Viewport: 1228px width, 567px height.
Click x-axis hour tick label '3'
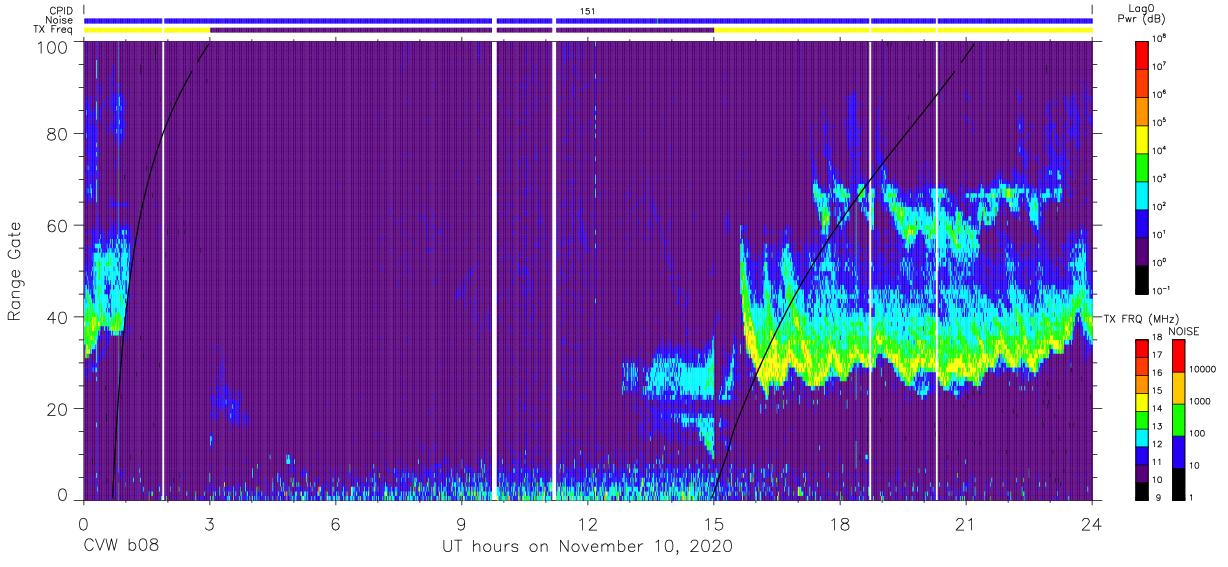pyautogui.click(x=209, y=523)
